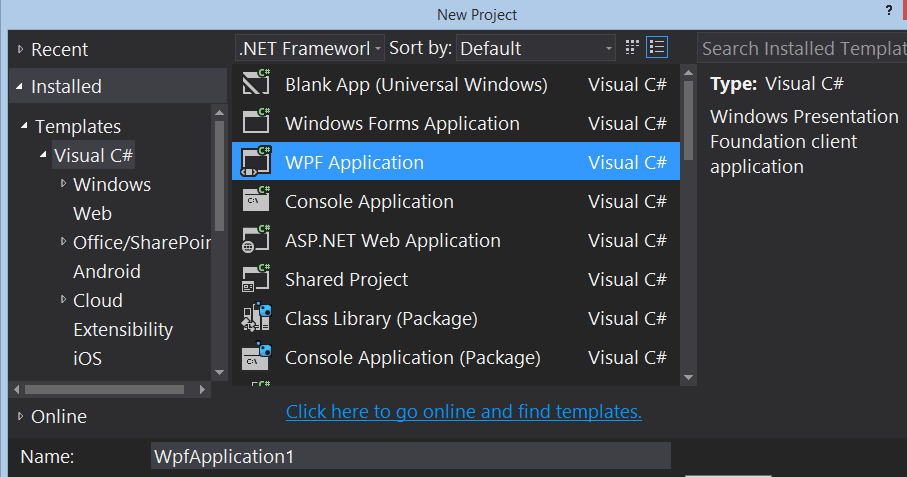The height and width of the screenshot is (477, 907).
Task: Click the Blank App (Universal Windows) template icon
Action: (x=256, y=83)
